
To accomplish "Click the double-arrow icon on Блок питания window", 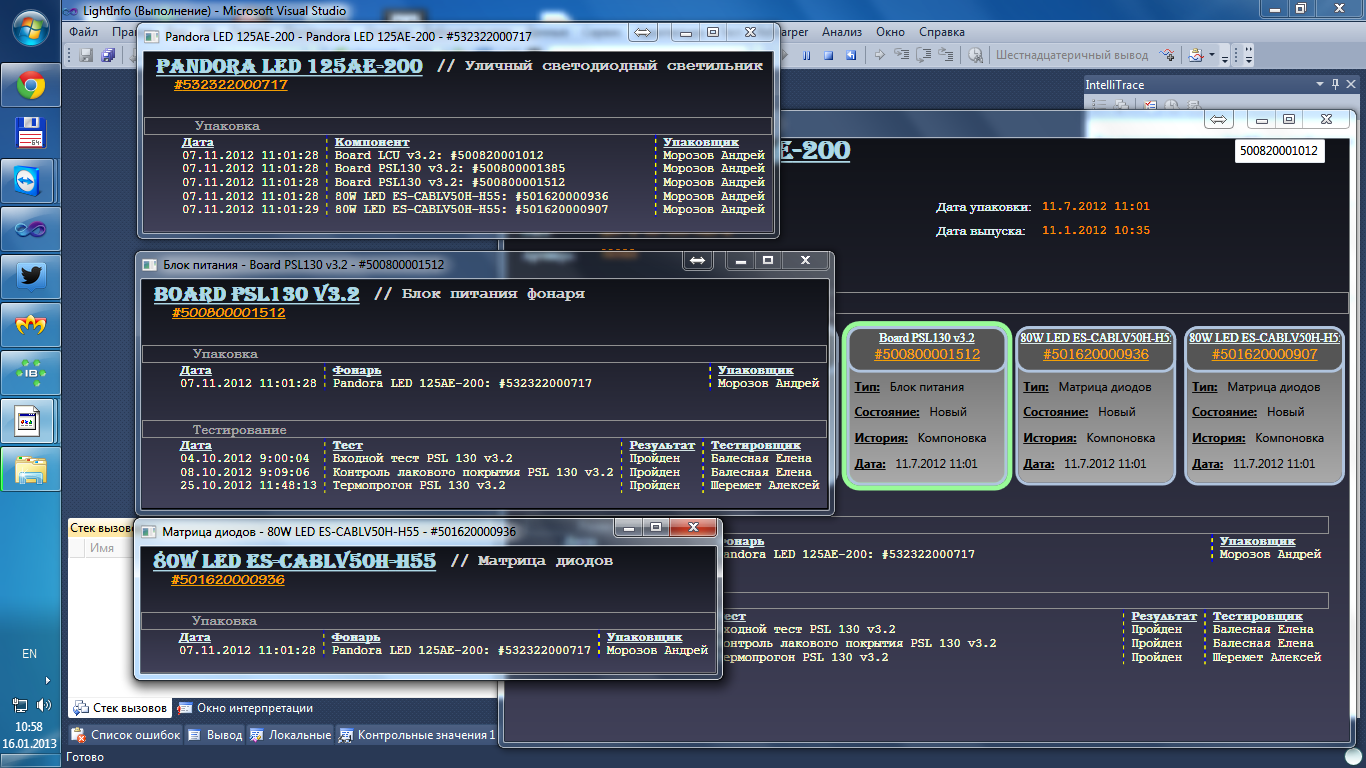I will 697,261.
